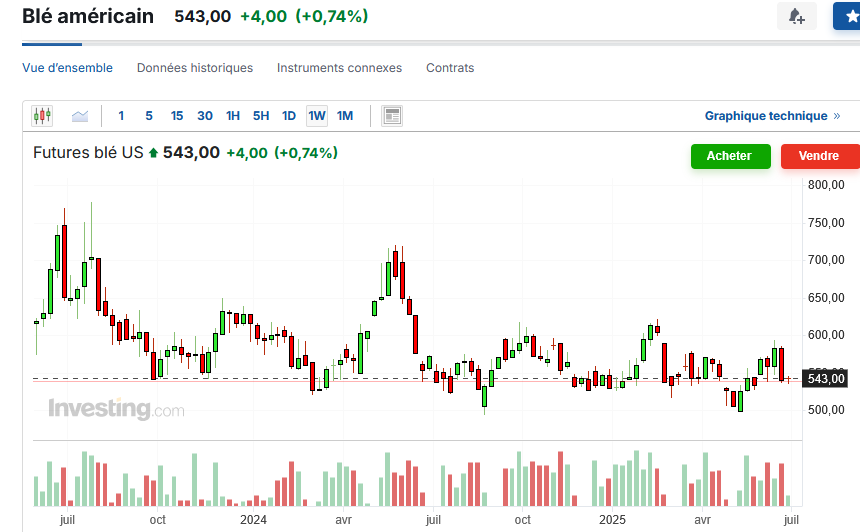Switch chart interval to 1M
This screenshot has width=860, height=532.
tap(345, 116)
